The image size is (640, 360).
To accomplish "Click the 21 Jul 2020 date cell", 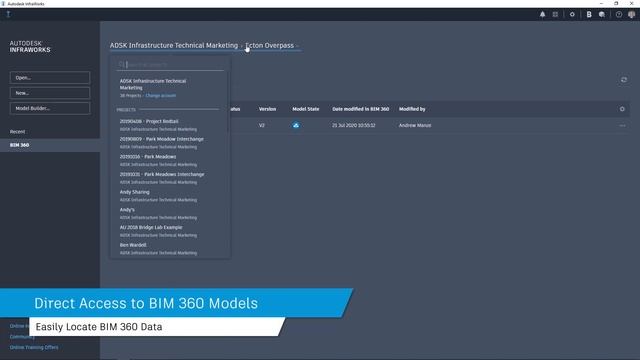I will click(353, 125).
